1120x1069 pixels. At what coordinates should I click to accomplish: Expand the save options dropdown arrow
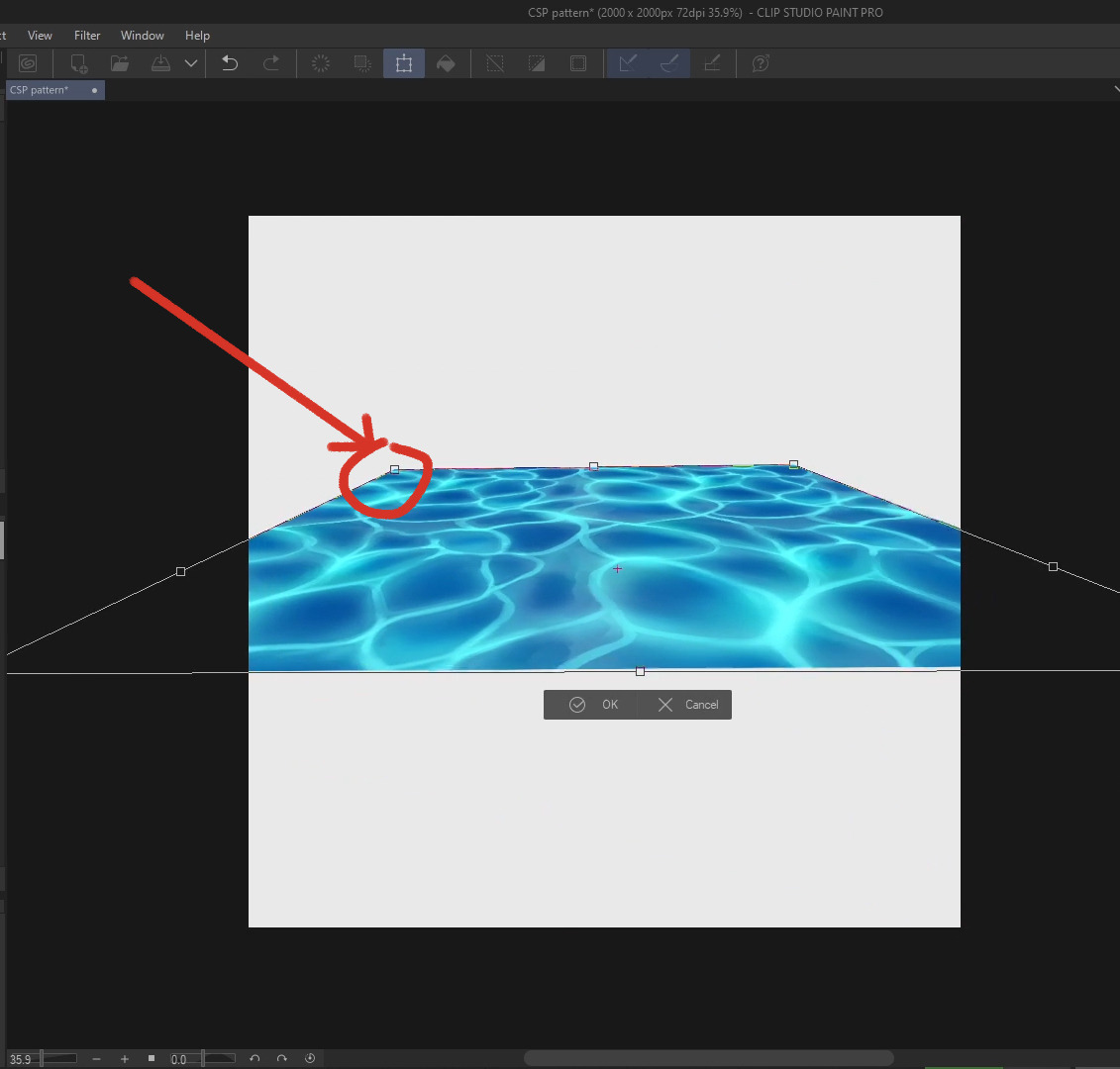pyautogui.click(x=191, y=63)
